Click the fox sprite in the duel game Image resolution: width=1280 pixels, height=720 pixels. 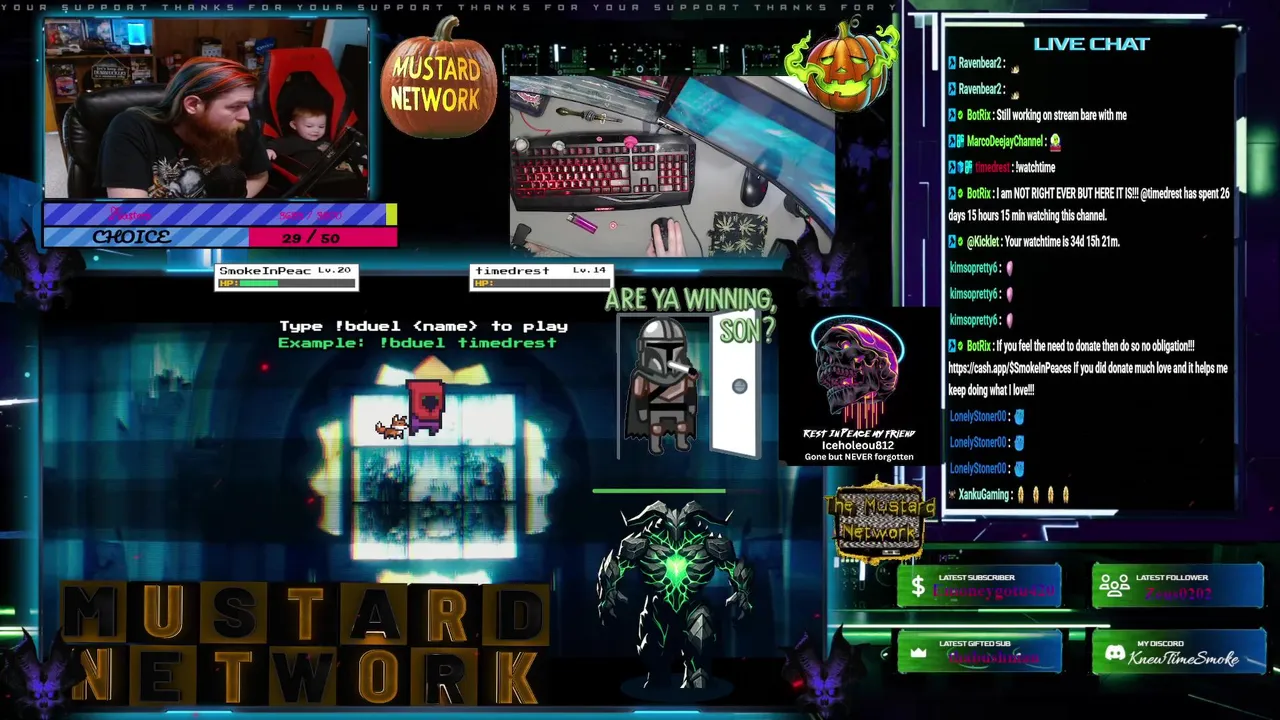390,427
